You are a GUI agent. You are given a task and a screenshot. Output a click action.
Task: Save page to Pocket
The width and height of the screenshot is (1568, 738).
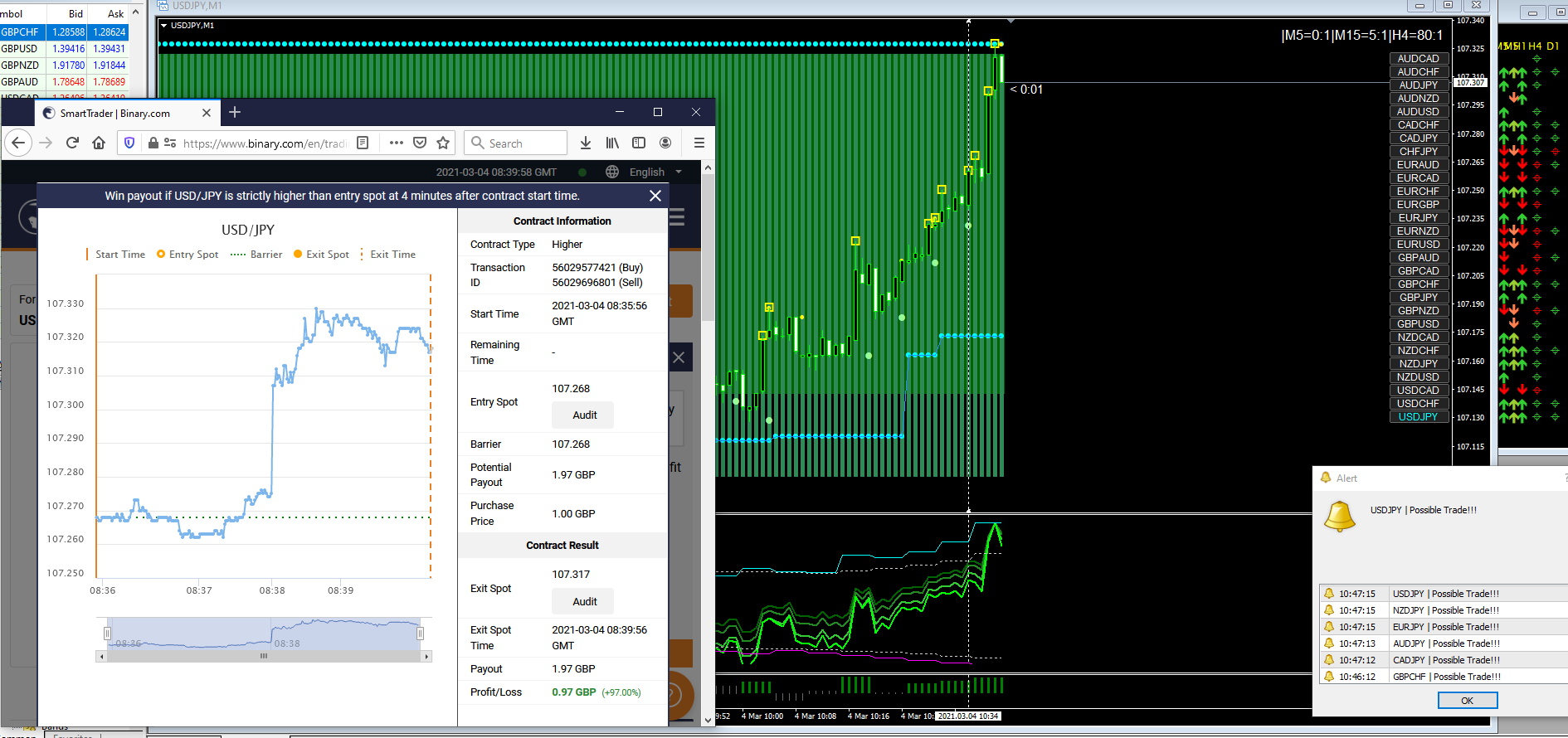tap(420, 143)
